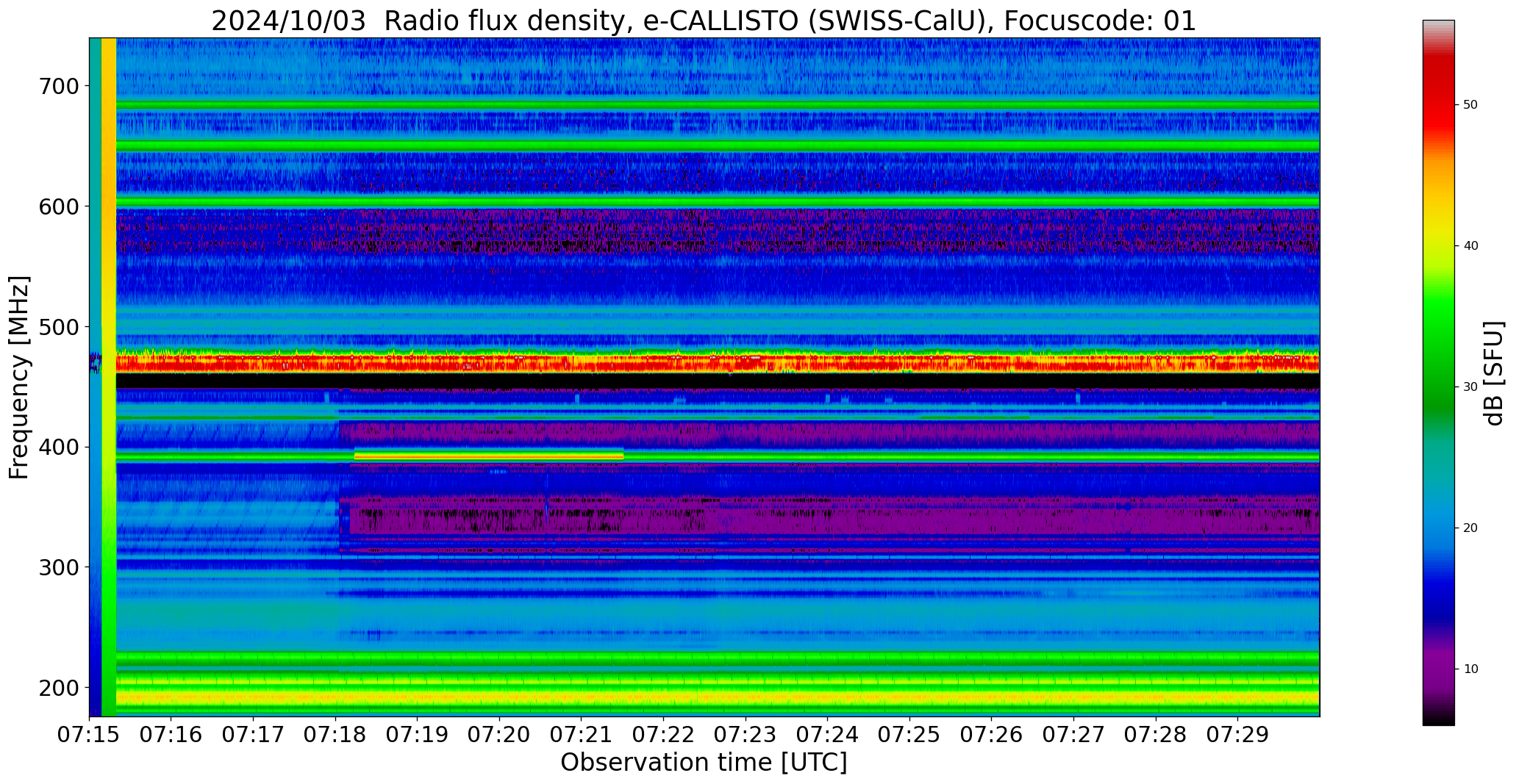
Task: Click the 'Observation time [UTC]' axis label
Action: 704,763
